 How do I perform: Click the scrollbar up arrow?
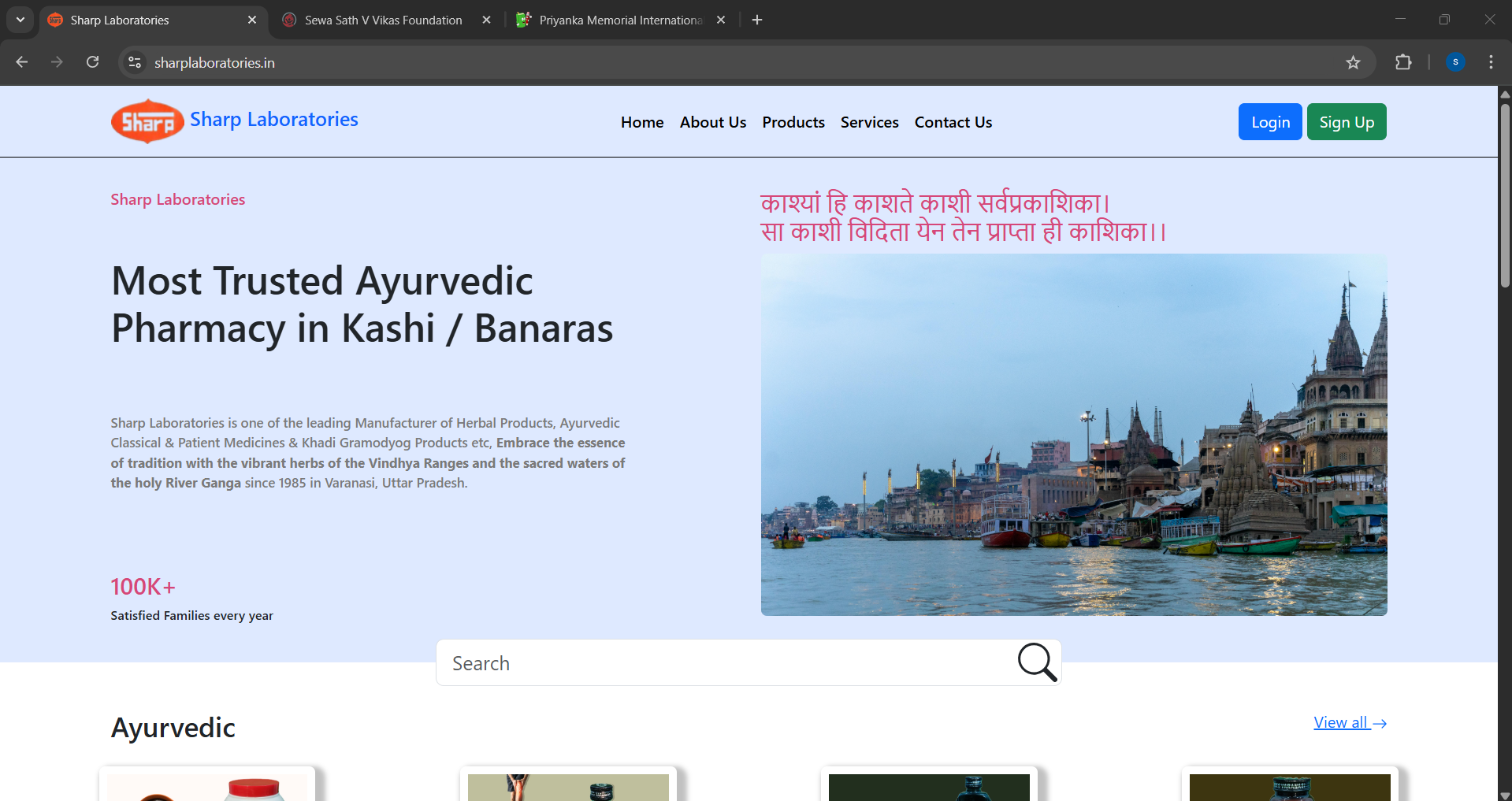[x=1505, y=94]
